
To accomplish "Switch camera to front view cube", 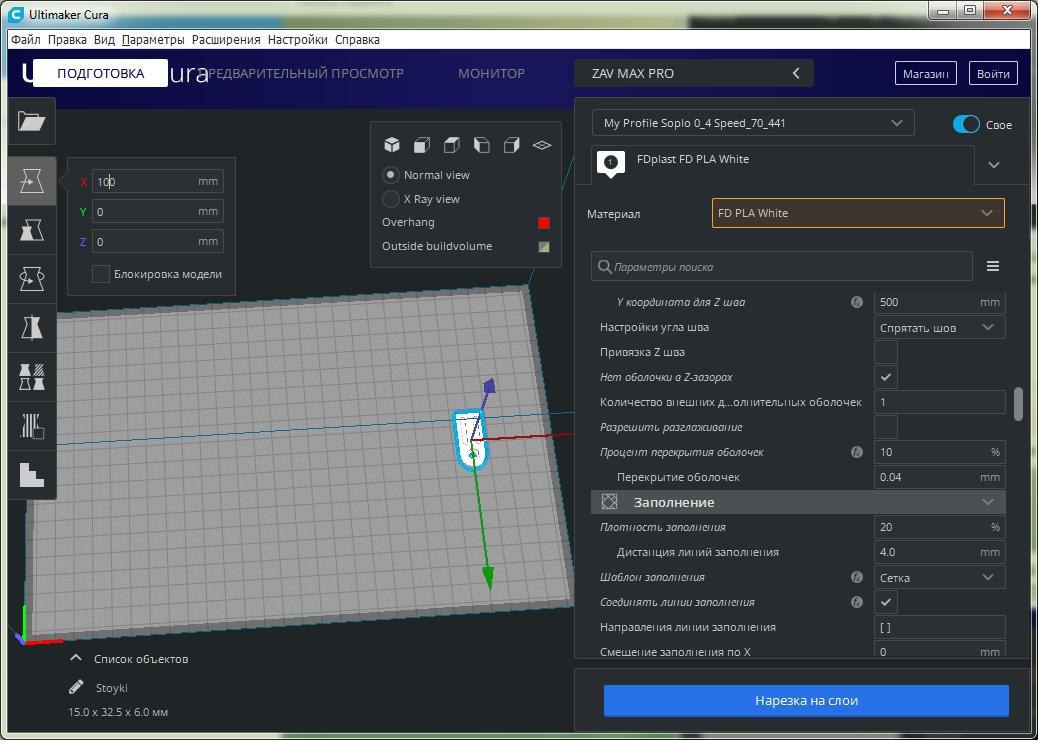I will coord(422,145).
